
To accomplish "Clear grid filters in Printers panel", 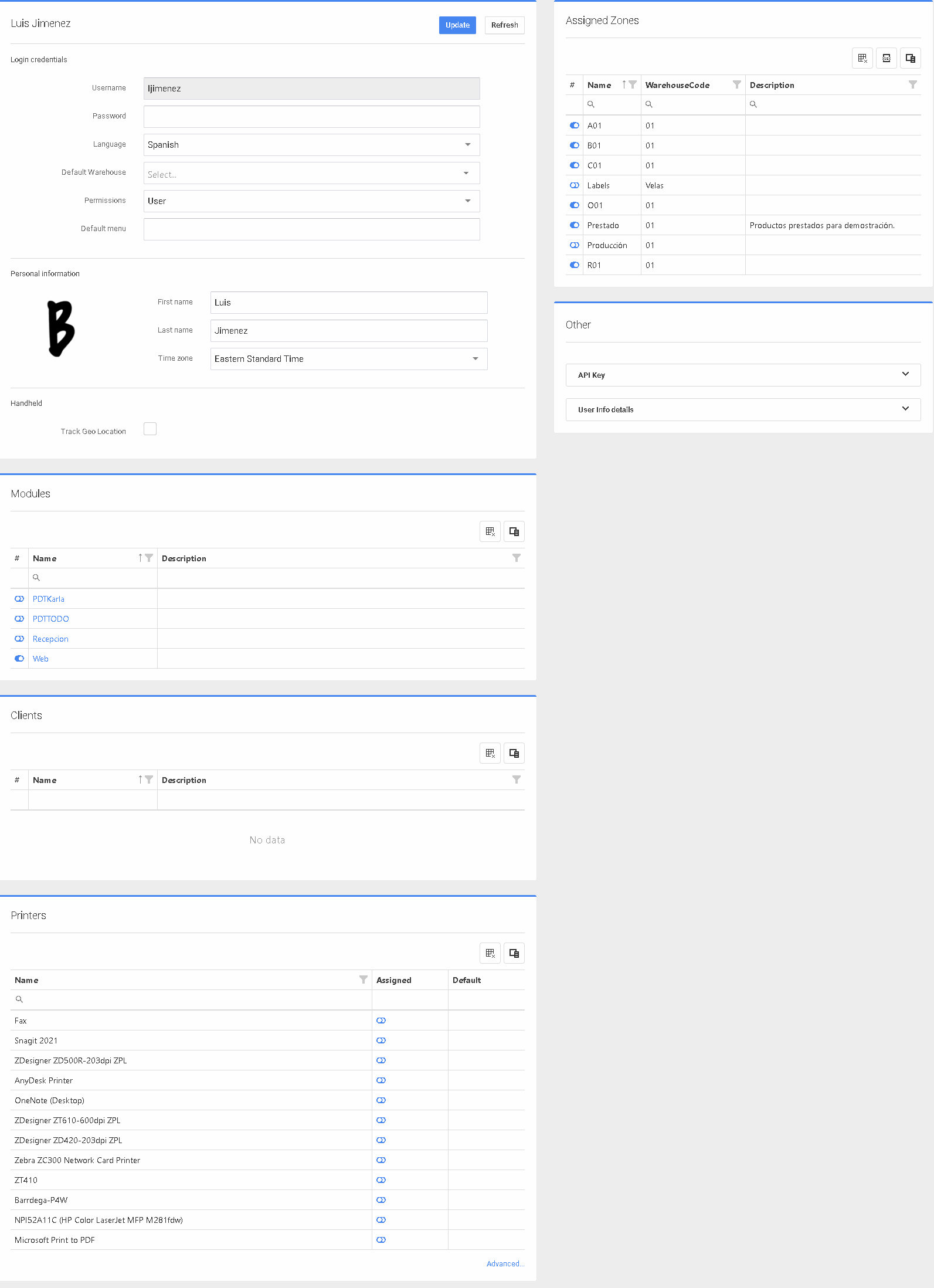I will pos(490,953).
